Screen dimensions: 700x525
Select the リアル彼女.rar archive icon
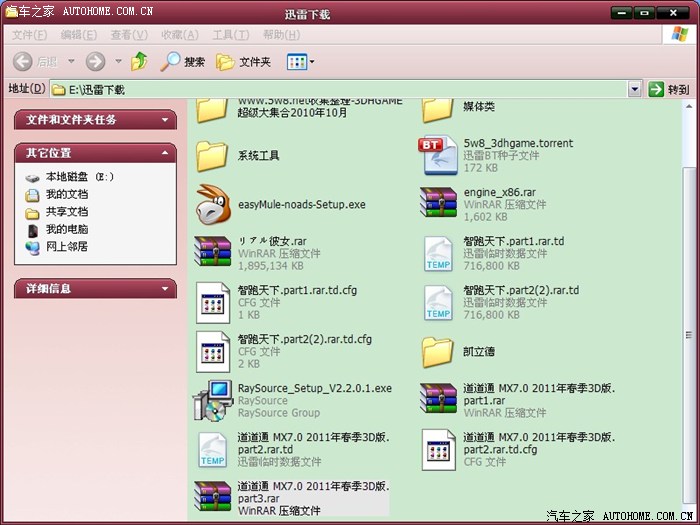tap(212, 251)
